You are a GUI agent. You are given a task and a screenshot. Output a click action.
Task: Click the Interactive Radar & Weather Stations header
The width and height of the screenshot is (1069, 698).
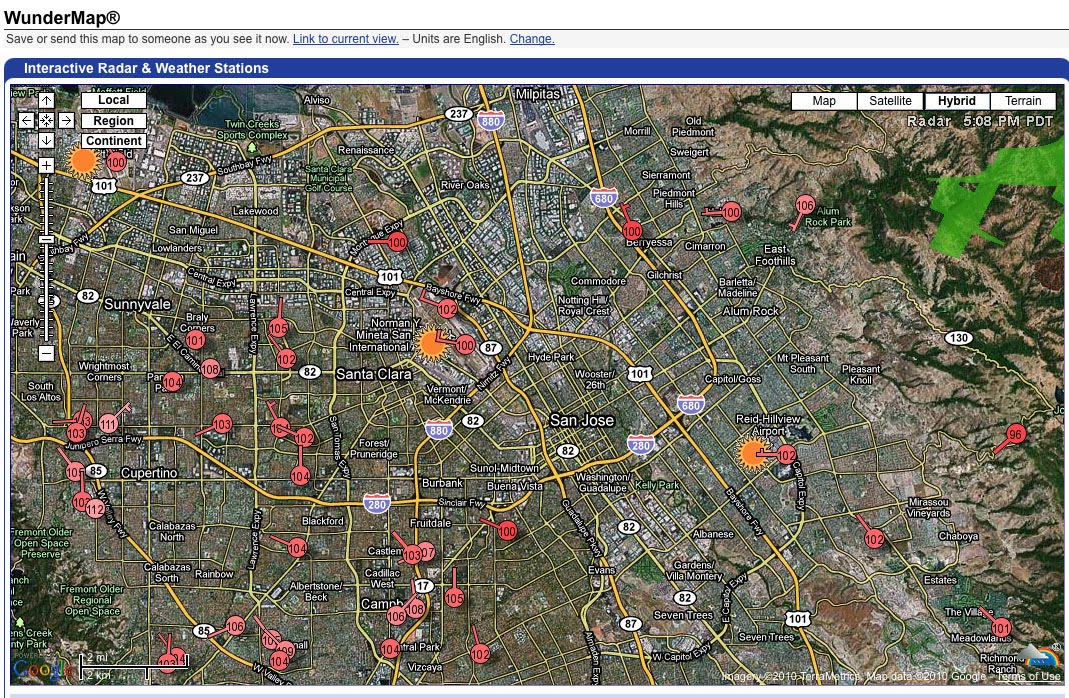tap(146, 68)
